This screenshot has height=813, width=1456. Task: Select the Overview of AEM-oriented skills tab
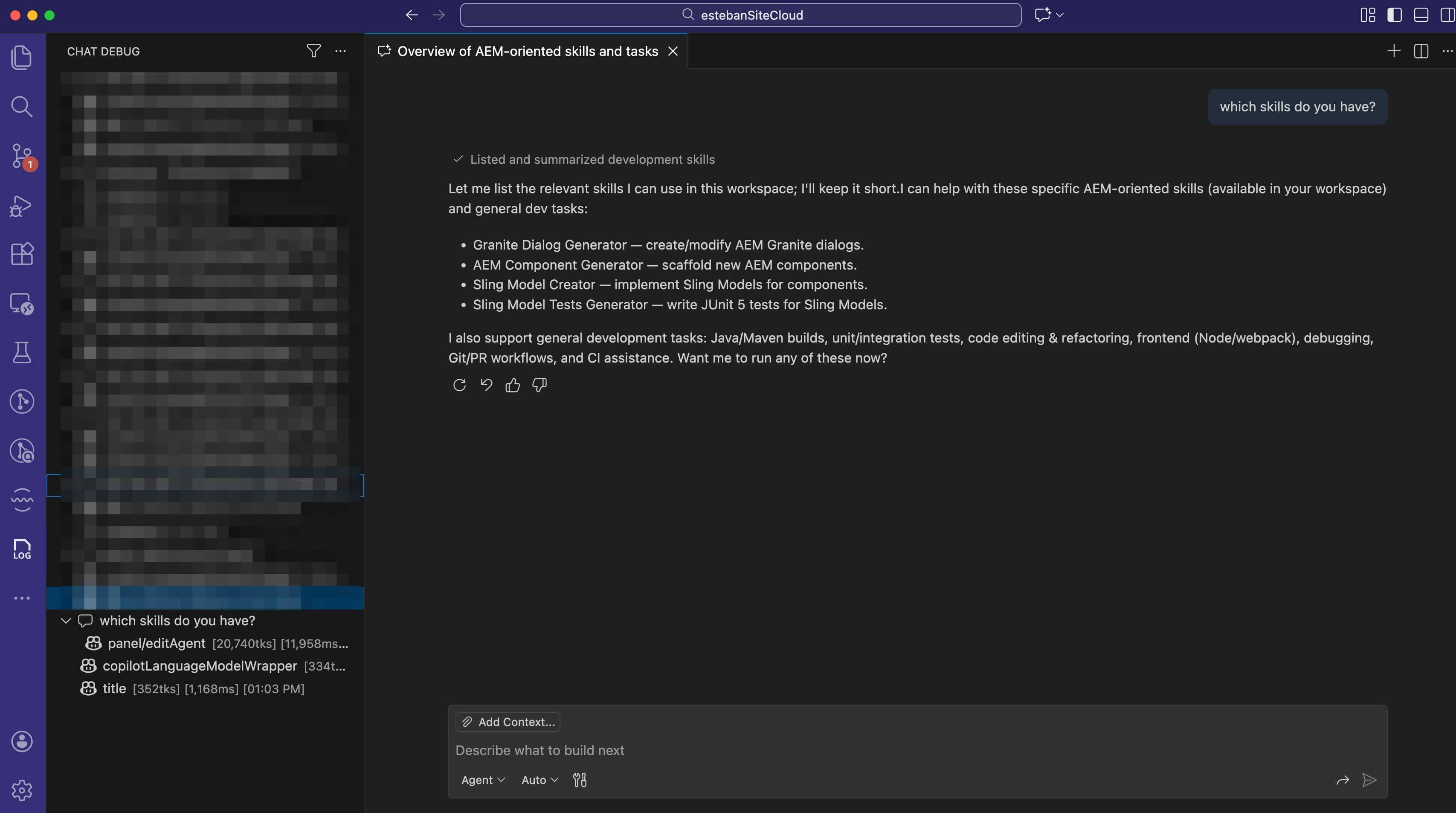(527, 51)
